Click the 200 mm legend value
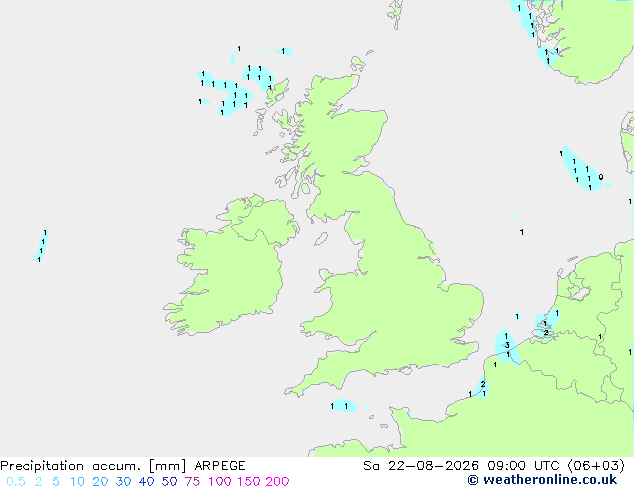The width and height of the screenshot is (634, 490). click(277, 482)
